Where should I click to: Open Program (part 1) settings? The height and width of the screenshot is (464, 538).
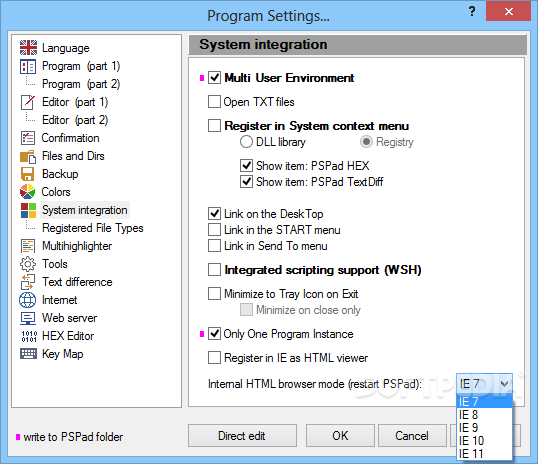point(81,66)
